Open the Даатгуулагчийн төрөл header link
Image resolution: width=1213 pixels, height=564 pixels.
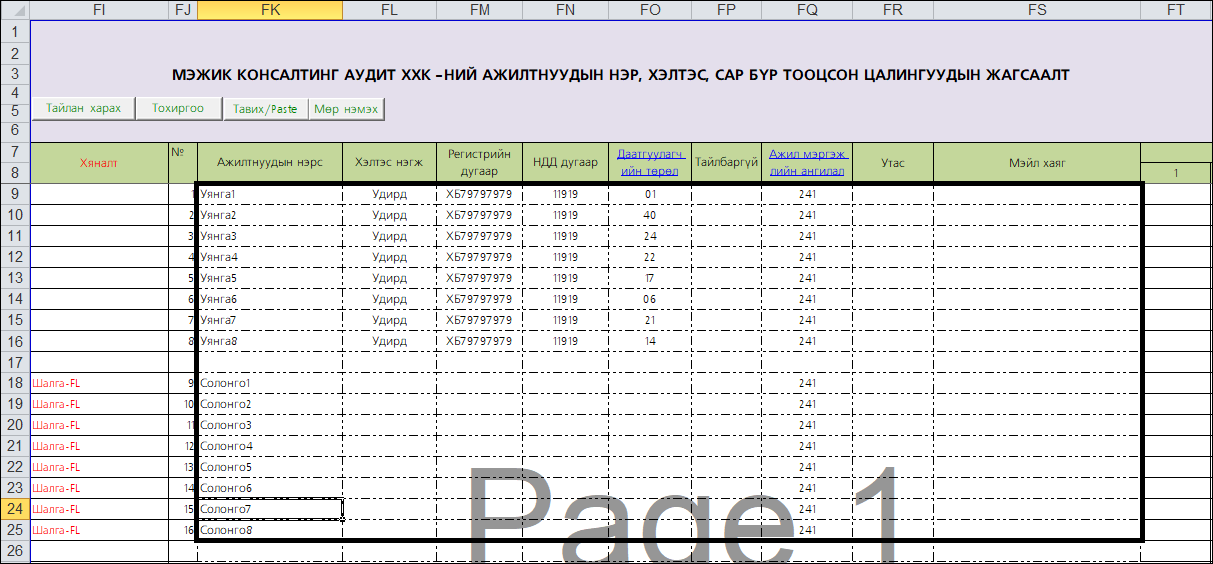(x=650, y=162)
